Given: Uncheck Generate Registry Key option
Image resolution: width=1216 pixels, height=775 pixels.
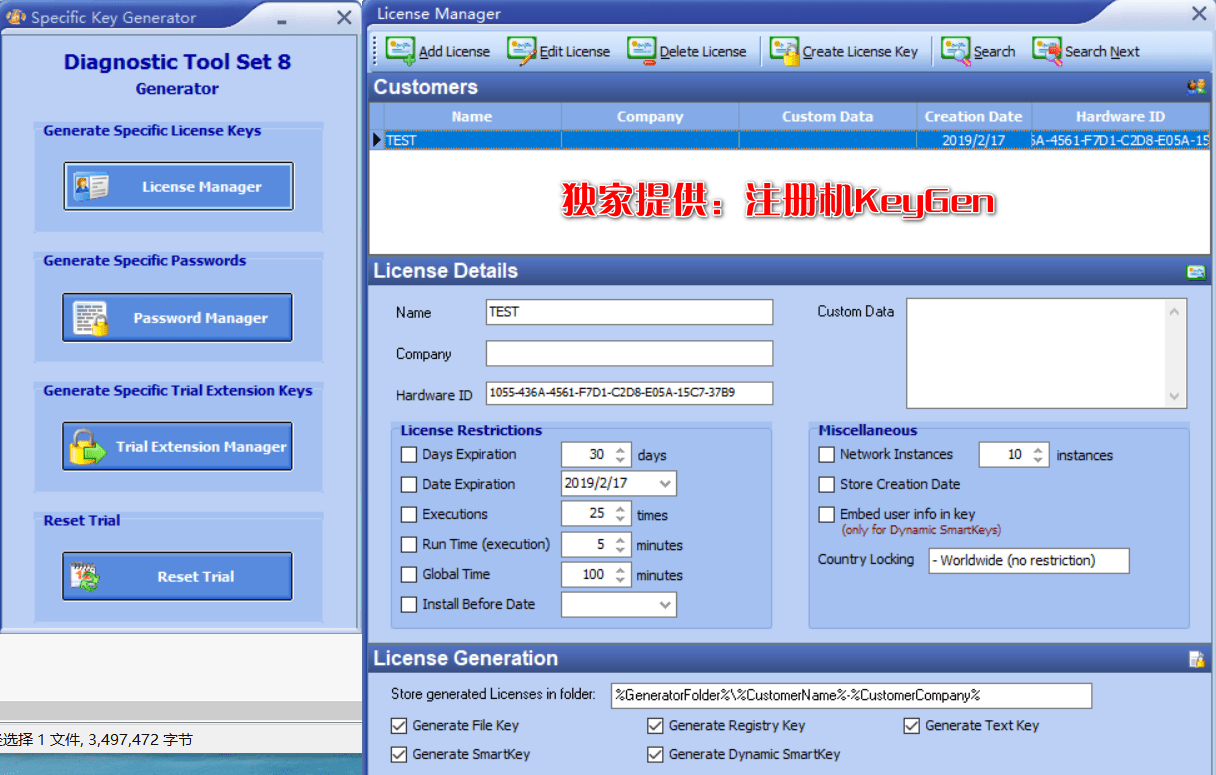Looking at the screenshot, I should click(x=656, y=726).
